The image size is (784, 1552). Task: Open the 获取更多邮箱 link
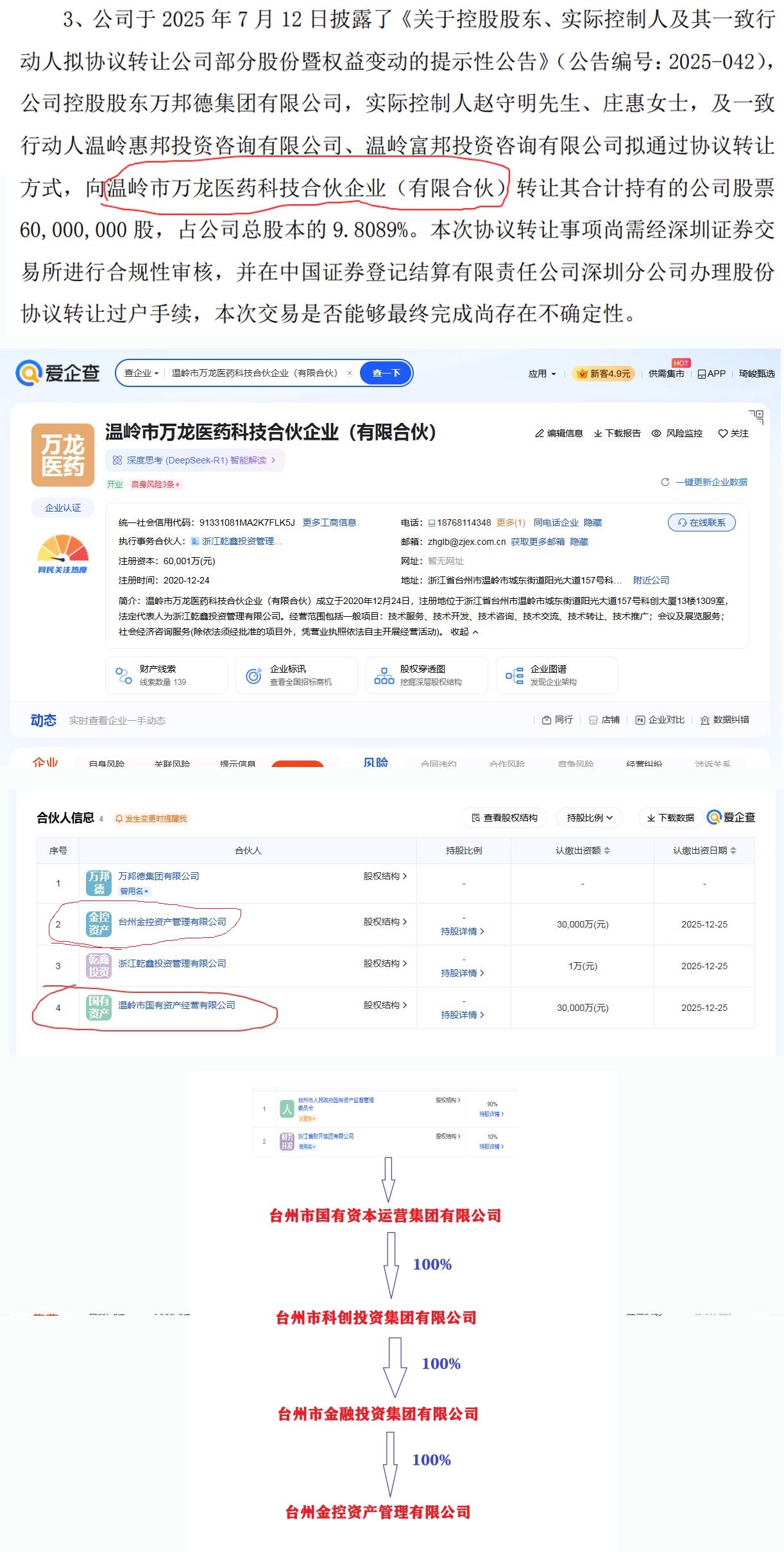pyautogui.click(x=538, y=542)
